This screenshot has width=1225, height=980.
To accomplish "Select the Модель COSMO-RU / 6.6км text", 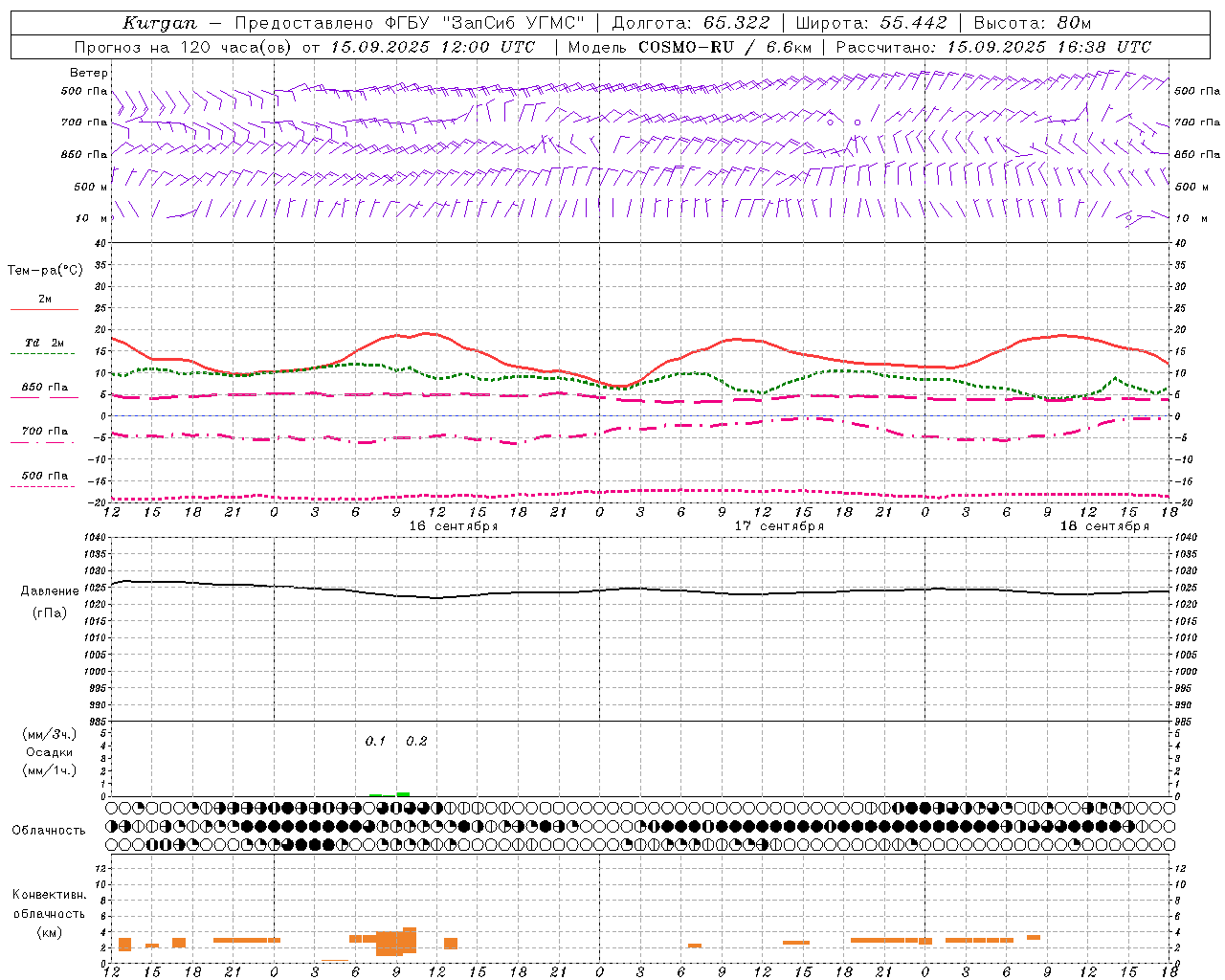I will (x=690, y=47).
